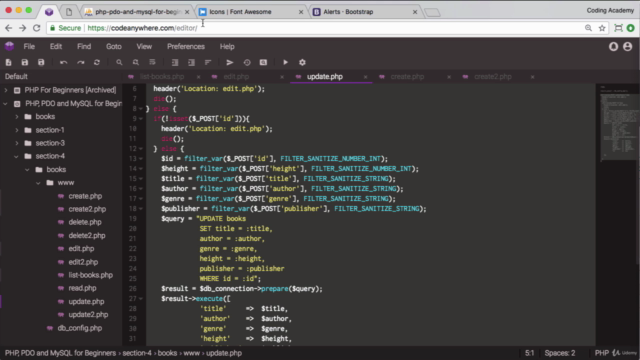Viewport: 640px width, 360px height.
Task: Open delete.php in file tree
Action: [85, 222]
